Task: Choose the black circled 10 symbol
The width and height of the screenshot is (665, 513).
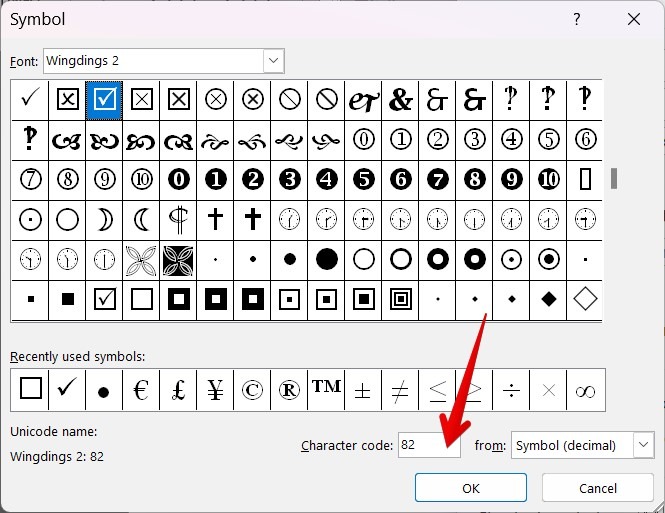Action: point(548,180)
